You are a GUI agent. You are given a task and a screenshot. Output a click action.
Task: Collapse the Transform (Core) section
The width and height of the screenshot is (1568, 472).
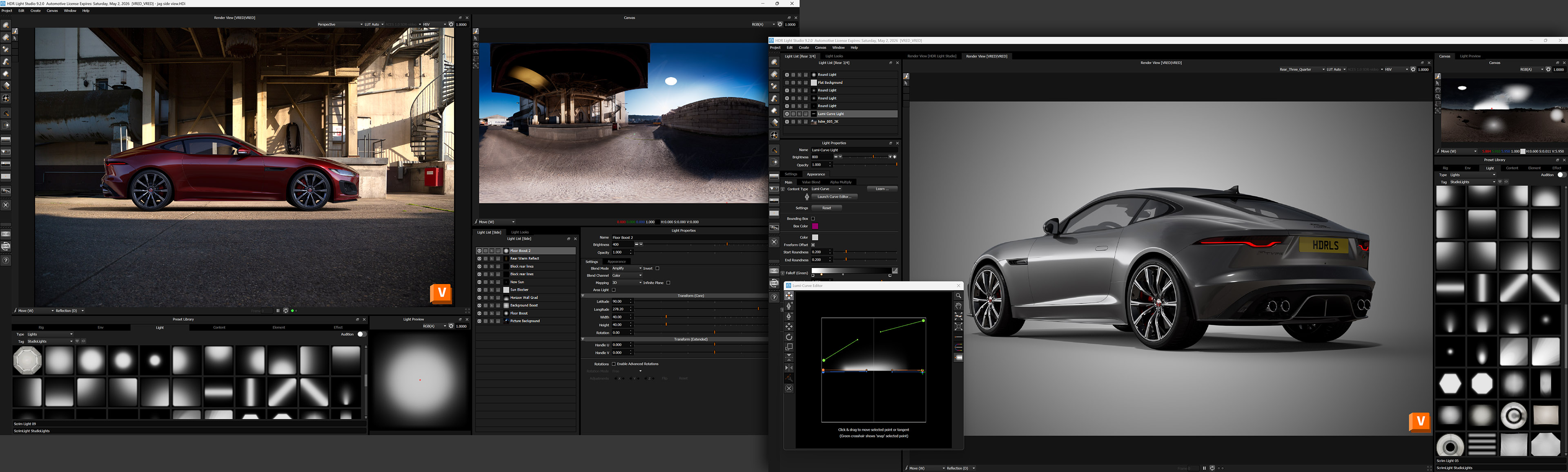pos(583,295)
